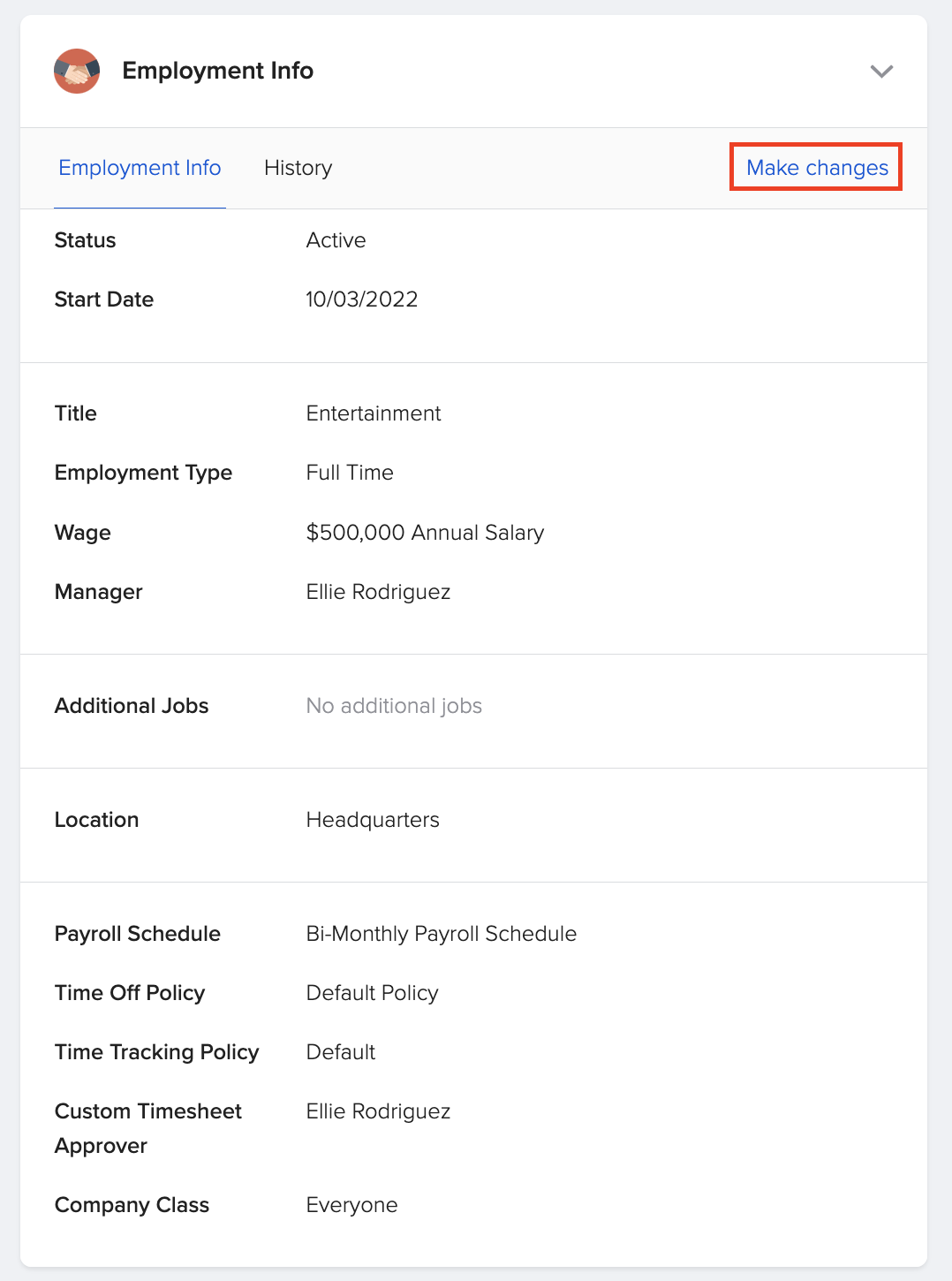
Task: Click Bi-Monthly Payroll Schedule value
Action: 441,933
